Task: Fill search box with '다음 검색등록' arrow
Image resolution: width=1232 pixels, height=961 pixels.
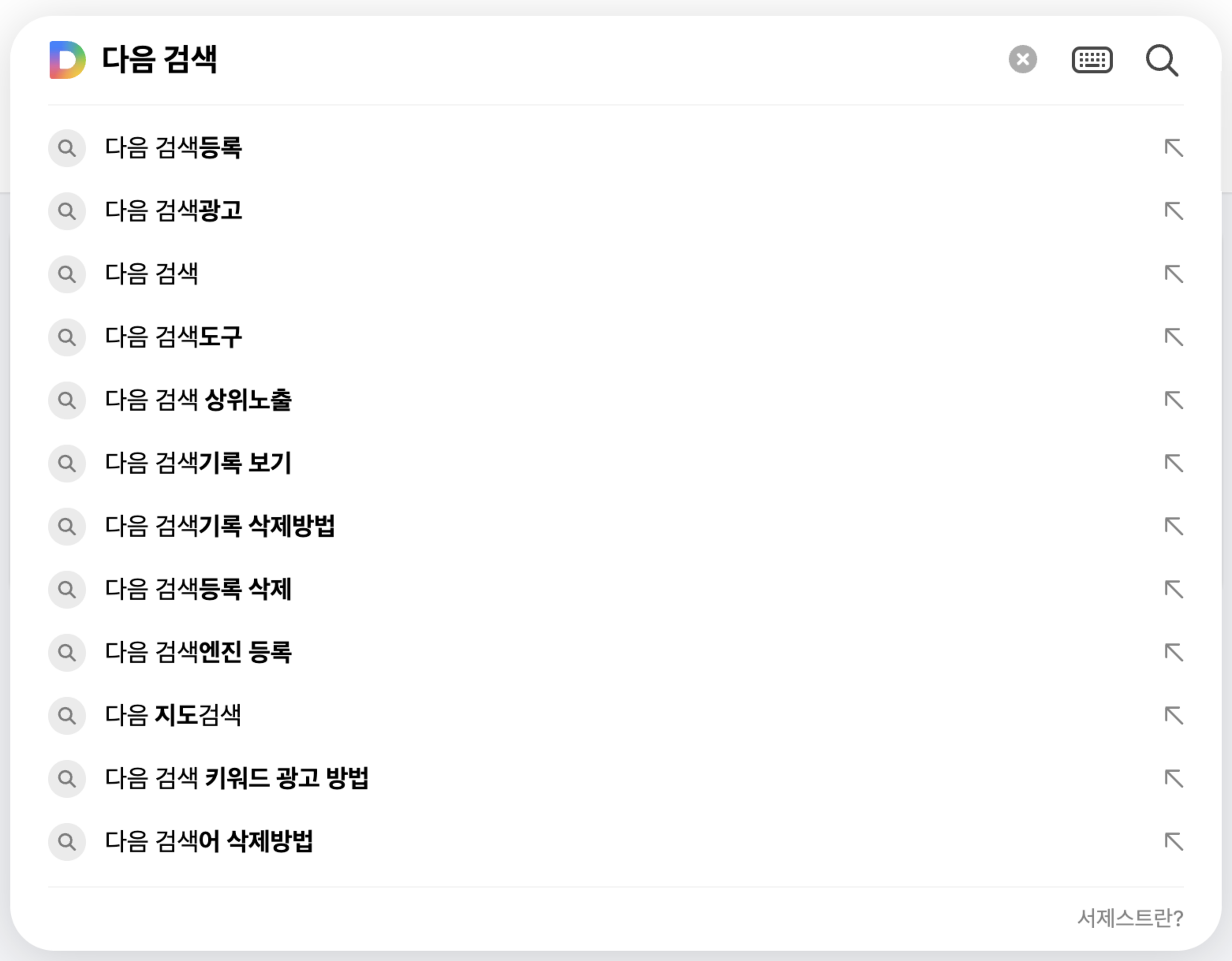Action: (x=1173, y=148)
